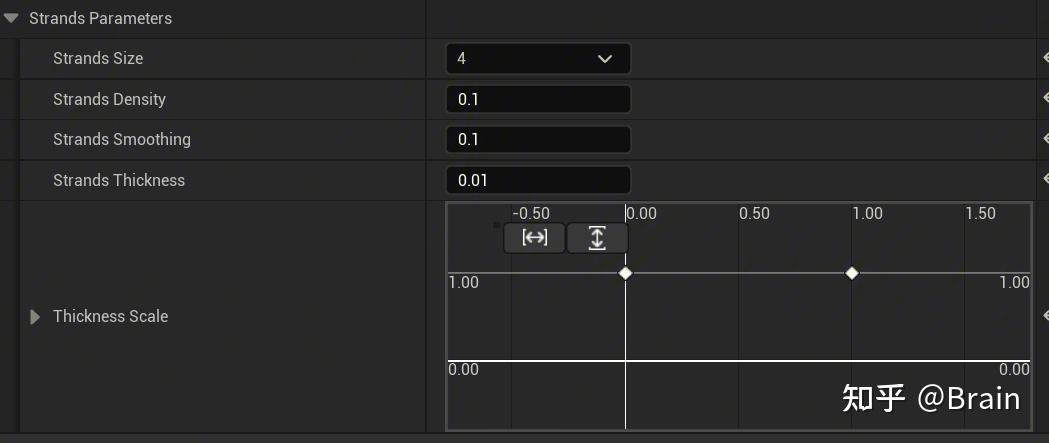Reset Strands Smoothing using its edge arrow
1049x443 pixels.
(1044, 139)
